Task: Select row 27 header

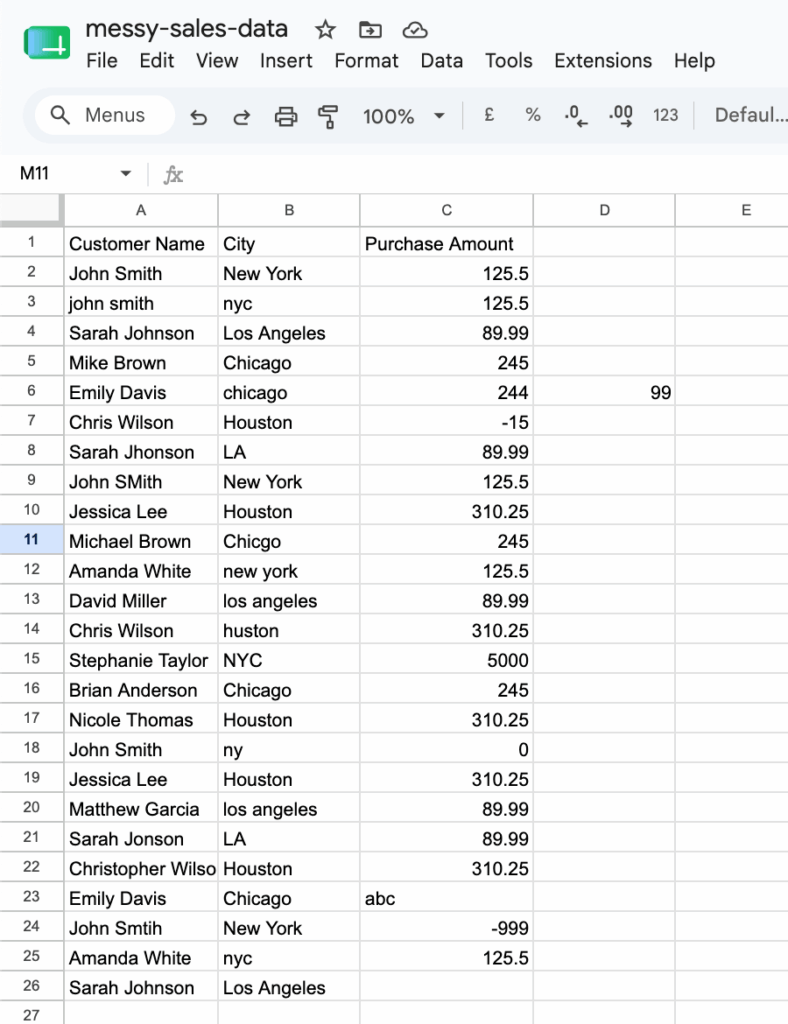Action: tap(31, 1014)
